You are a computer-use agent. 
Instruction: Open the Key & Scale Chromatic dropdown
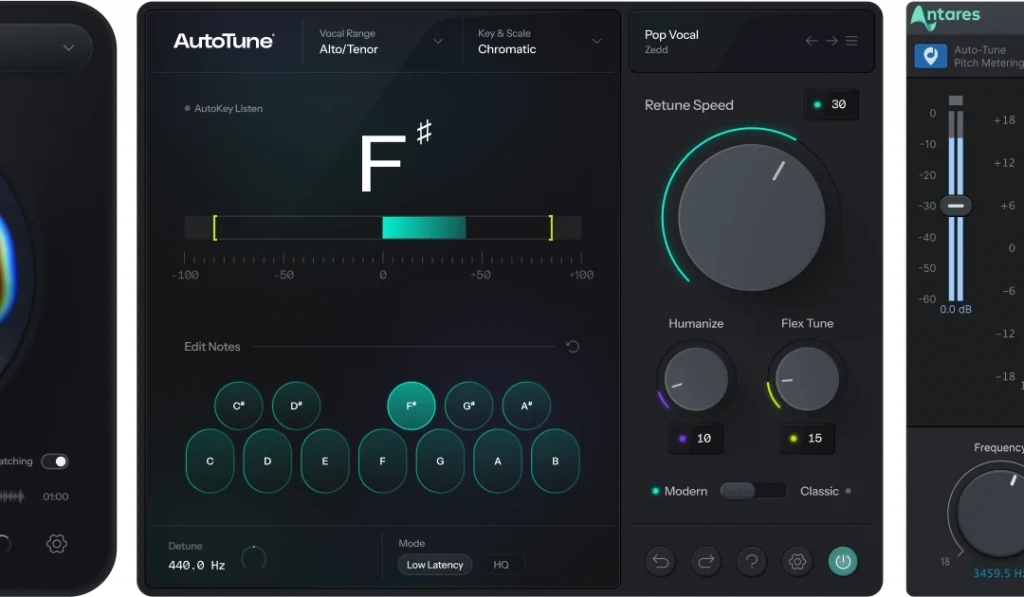click(539, 41)
